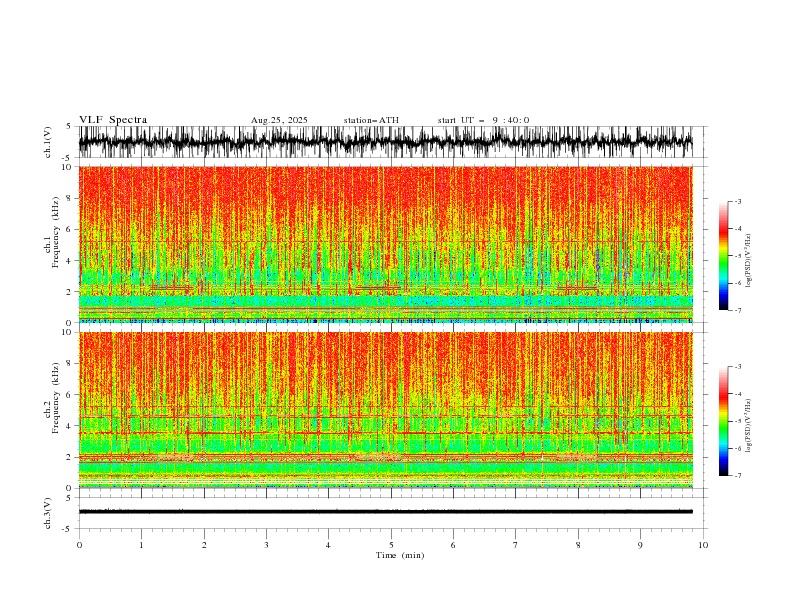The height and width of the screenshot is (612, 792).
Task: Click time axis tick label "1"
Action: click(141, 545)
